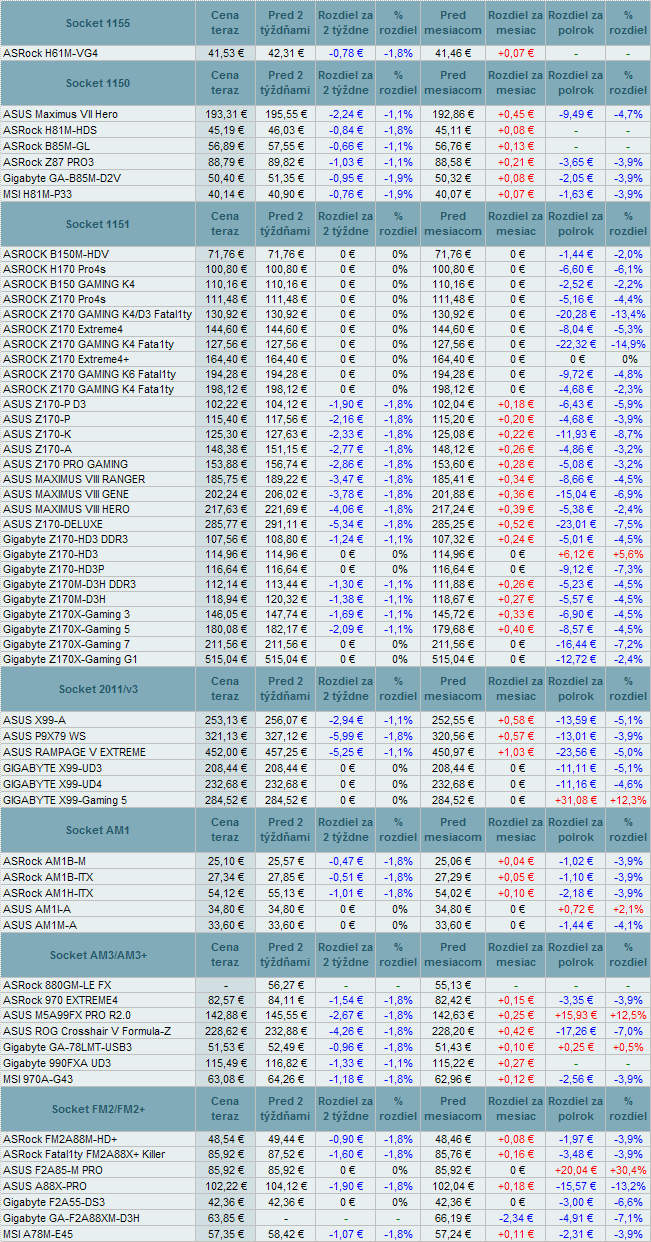This screenshot has width=651, height=1242.
Task: Select the ASUS Z170-P D3 name
Action: [44, 404]
